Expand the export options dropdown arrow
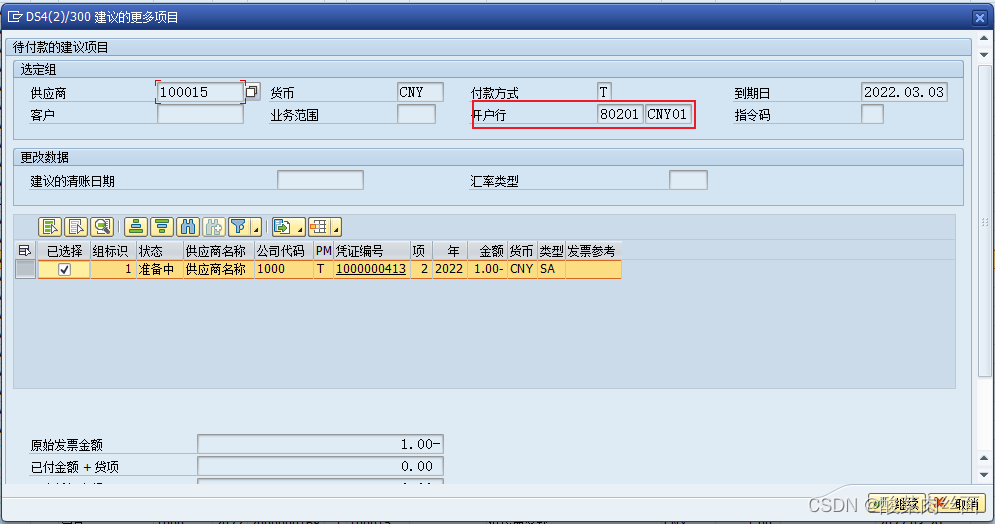 coord(299,226)
